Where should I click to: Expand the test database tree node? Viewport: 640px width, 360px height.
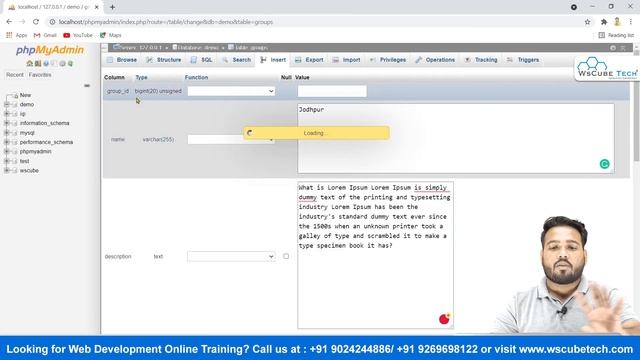tap(7, 161)
